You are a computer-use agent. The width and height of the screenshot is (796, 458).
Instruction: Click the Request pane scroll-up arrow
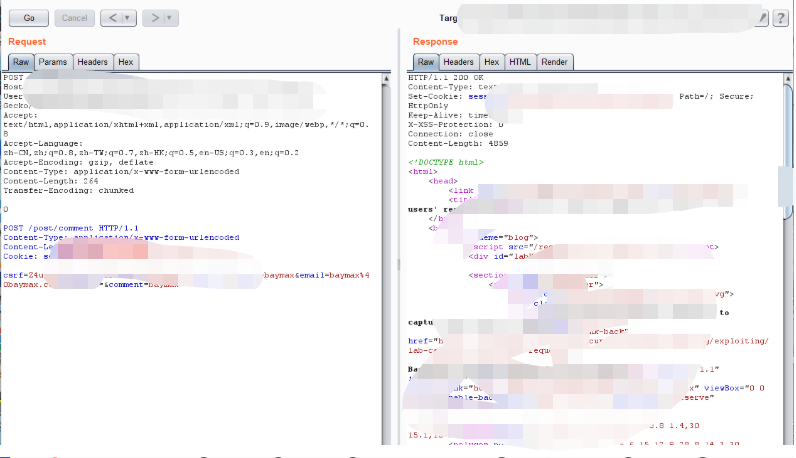(x=385, y=77)
